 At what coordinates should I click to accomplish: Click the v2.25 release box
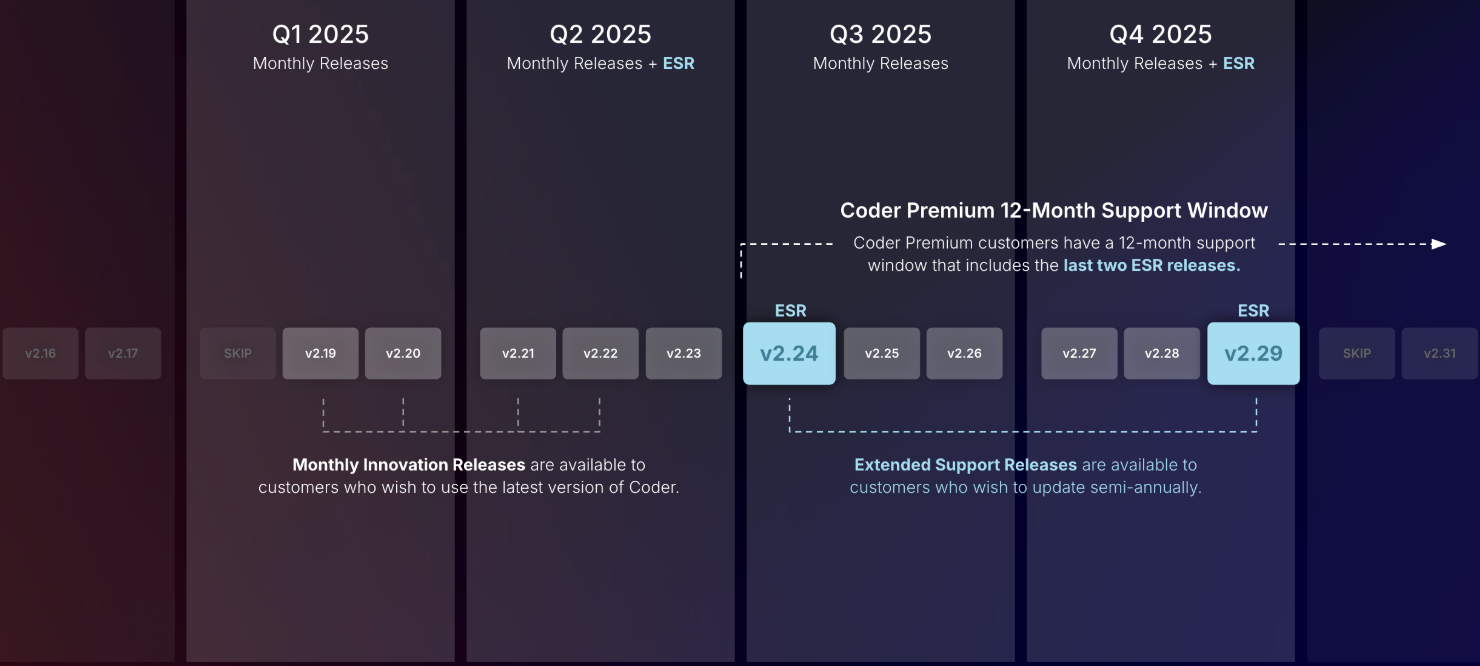(882, 353)
